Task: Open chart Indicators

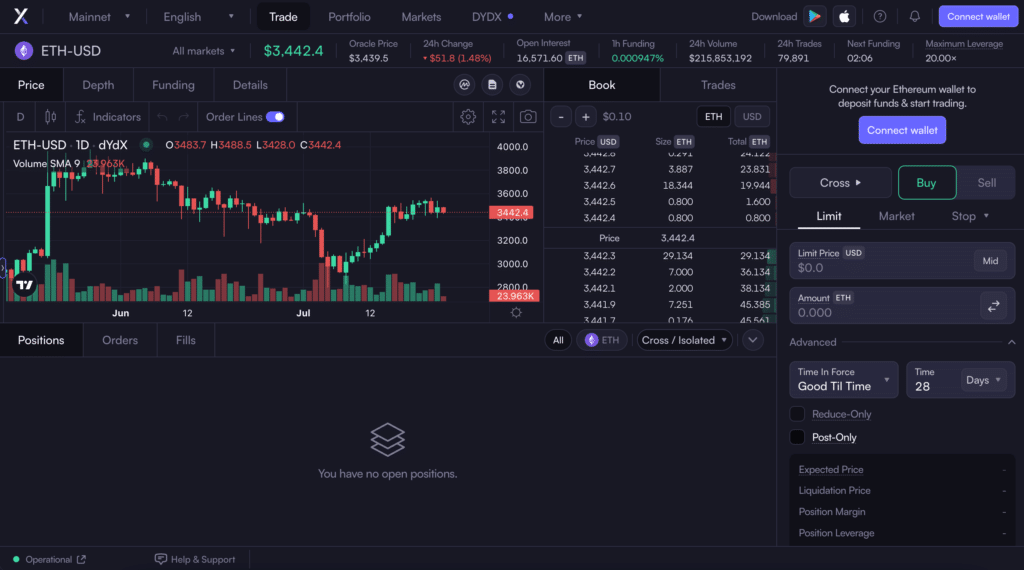Action: 108,117
